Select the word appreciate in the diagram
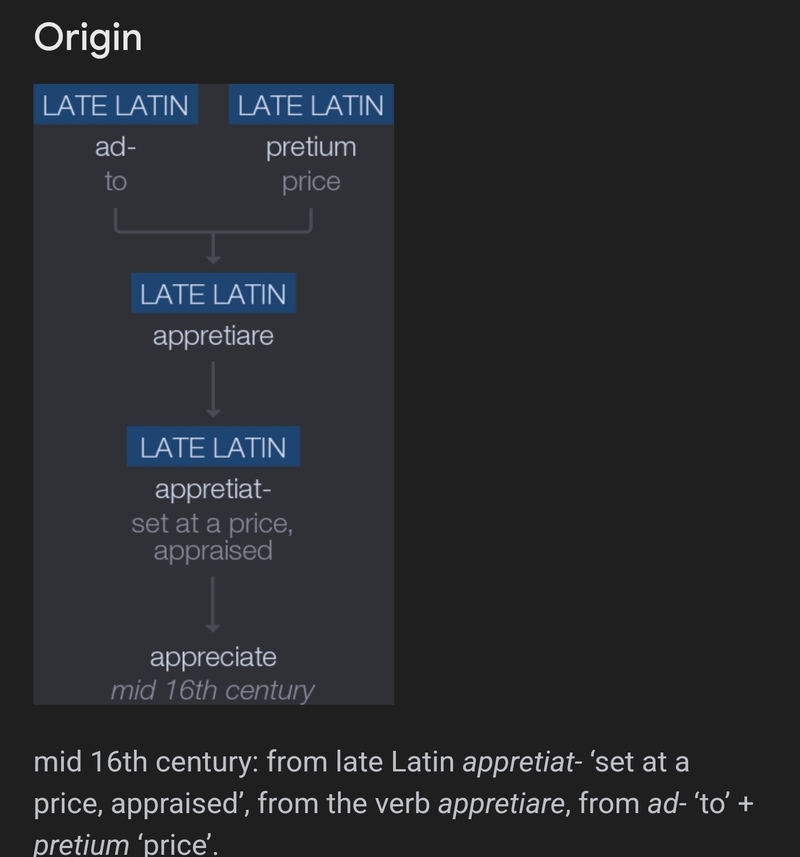 pyautogui.click(x=213, y=658)
